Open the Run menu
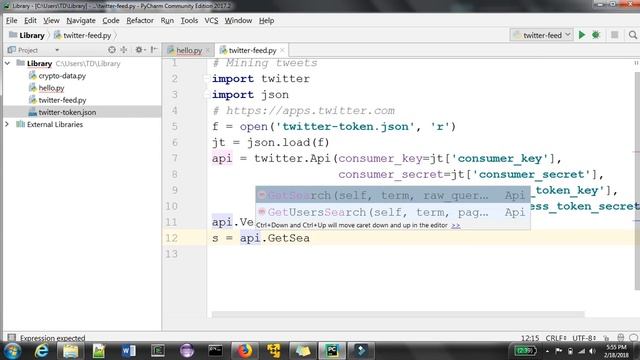This screenshot has height=360, width=640. [x=167, y=20]
